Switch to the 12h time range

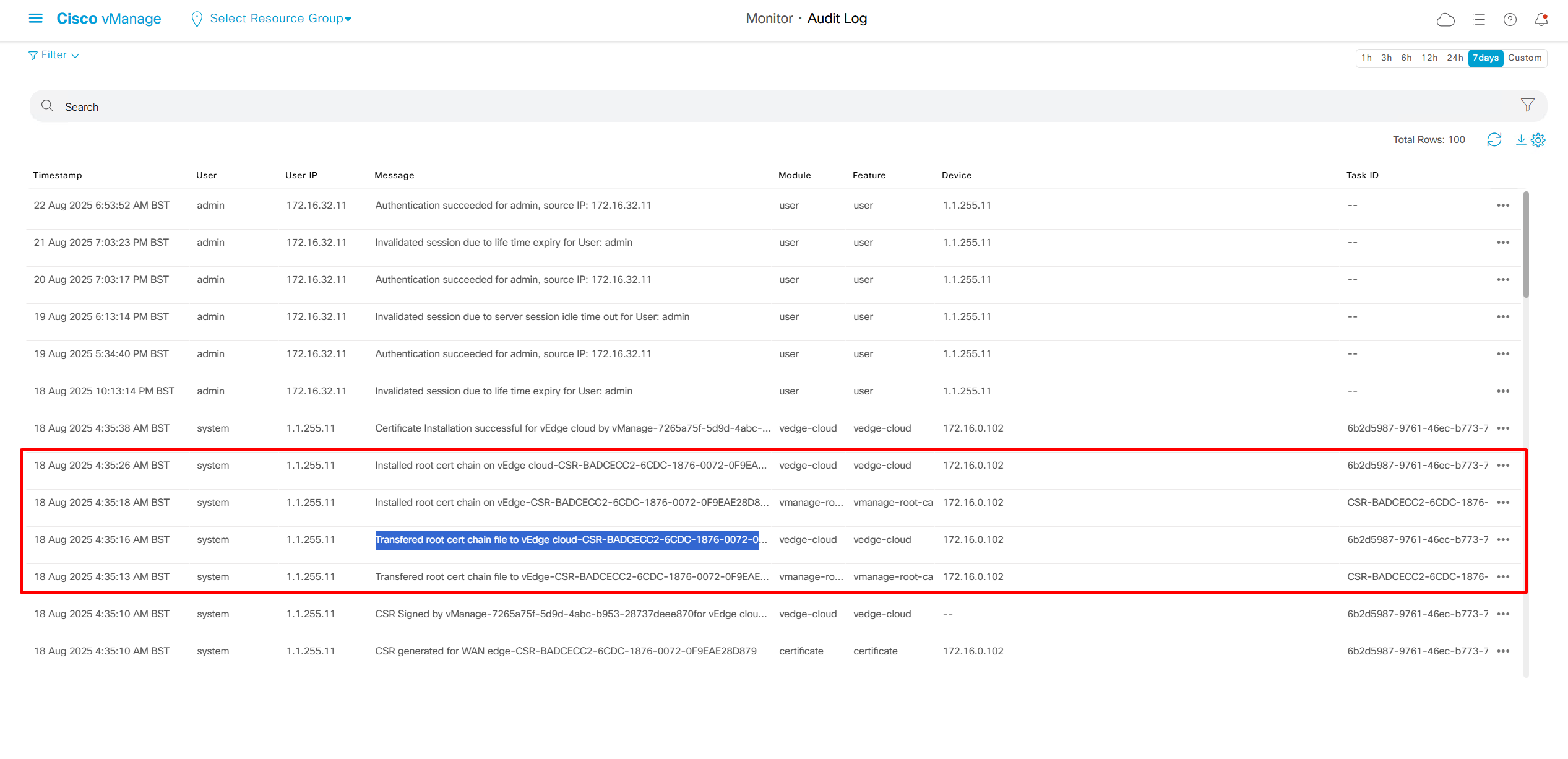tap(1429, 58)
